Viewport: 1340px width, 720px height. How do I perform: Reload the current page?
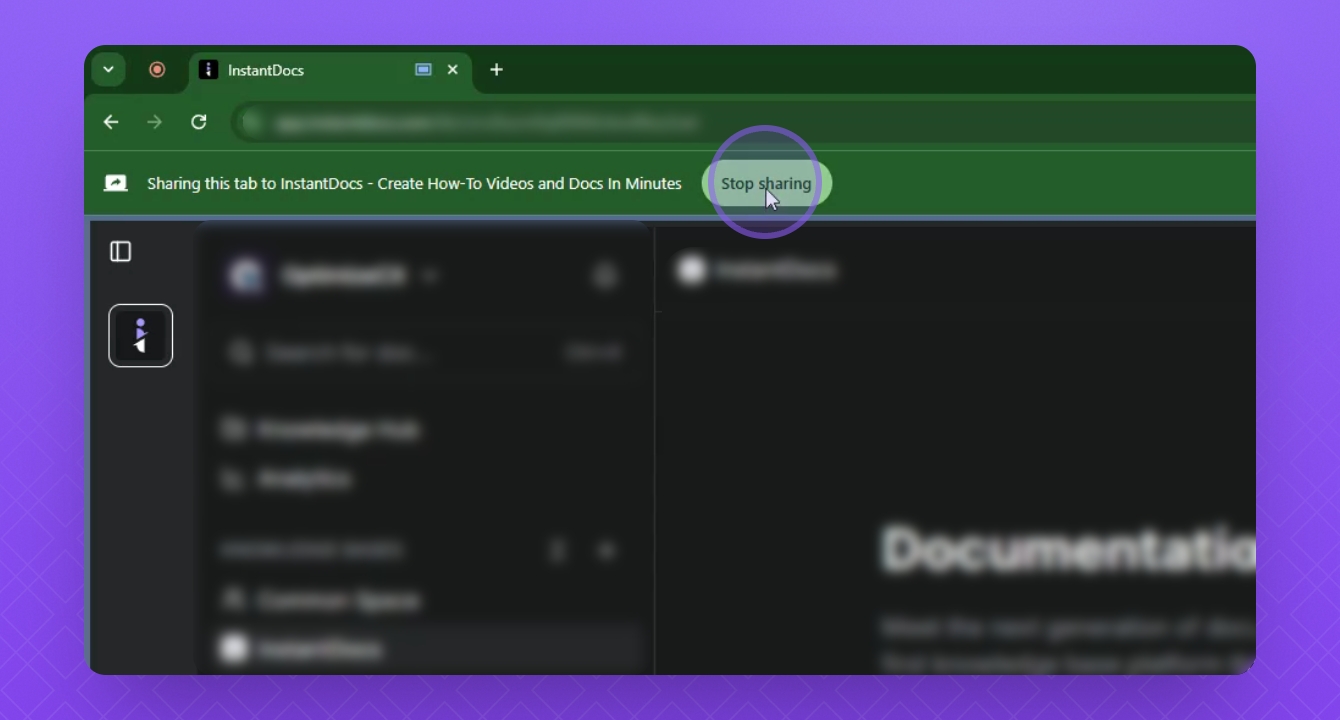point(199,122)
